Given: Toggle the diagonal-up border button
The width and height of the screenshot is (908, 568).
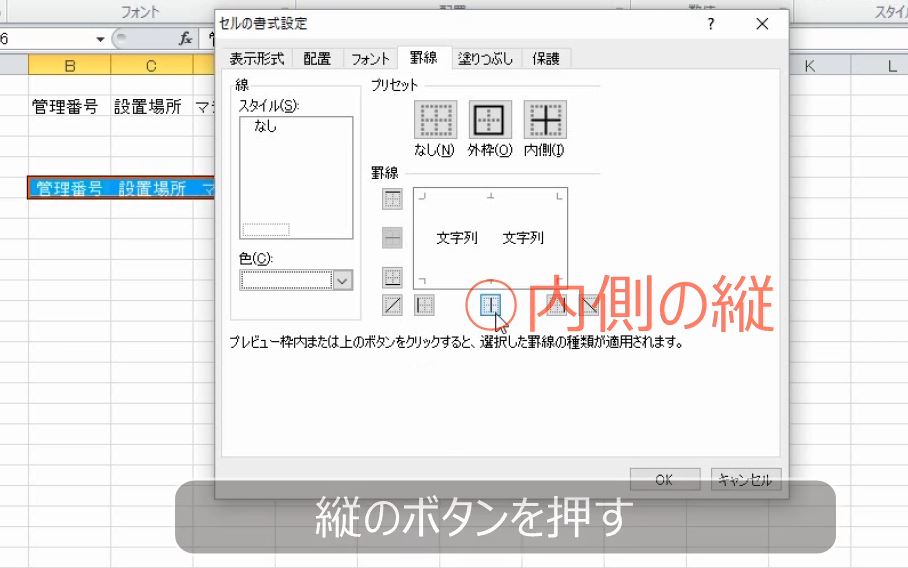Looking at the screenshot, I should (392, 305).
